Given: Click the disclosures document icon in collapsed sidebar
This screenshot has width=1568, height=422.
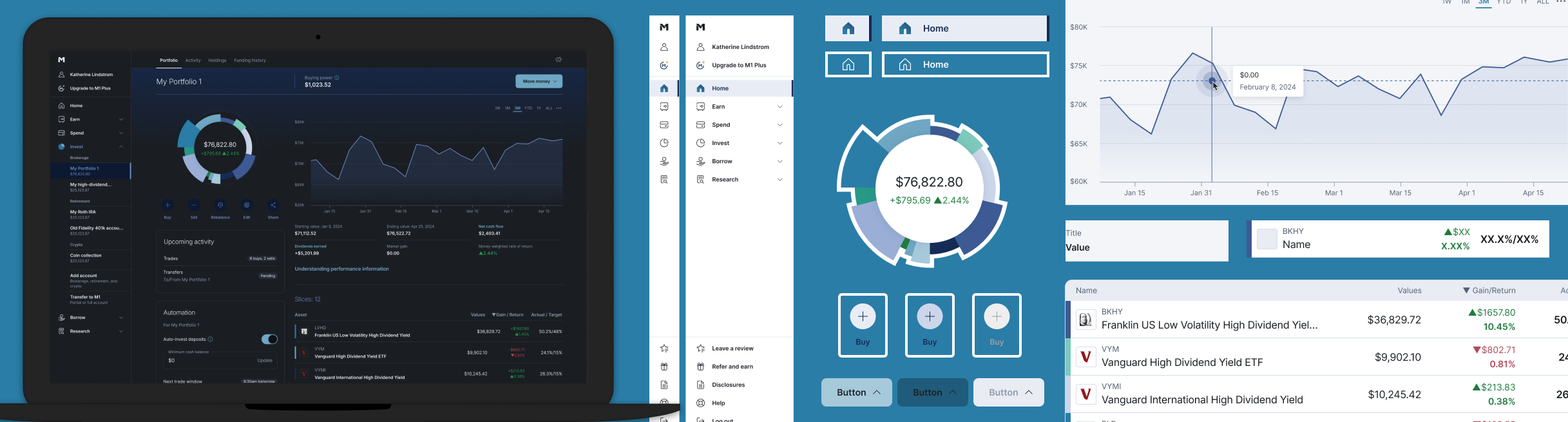Looking at the screenshot, I should pyautogui.click(x=664, y=385).
